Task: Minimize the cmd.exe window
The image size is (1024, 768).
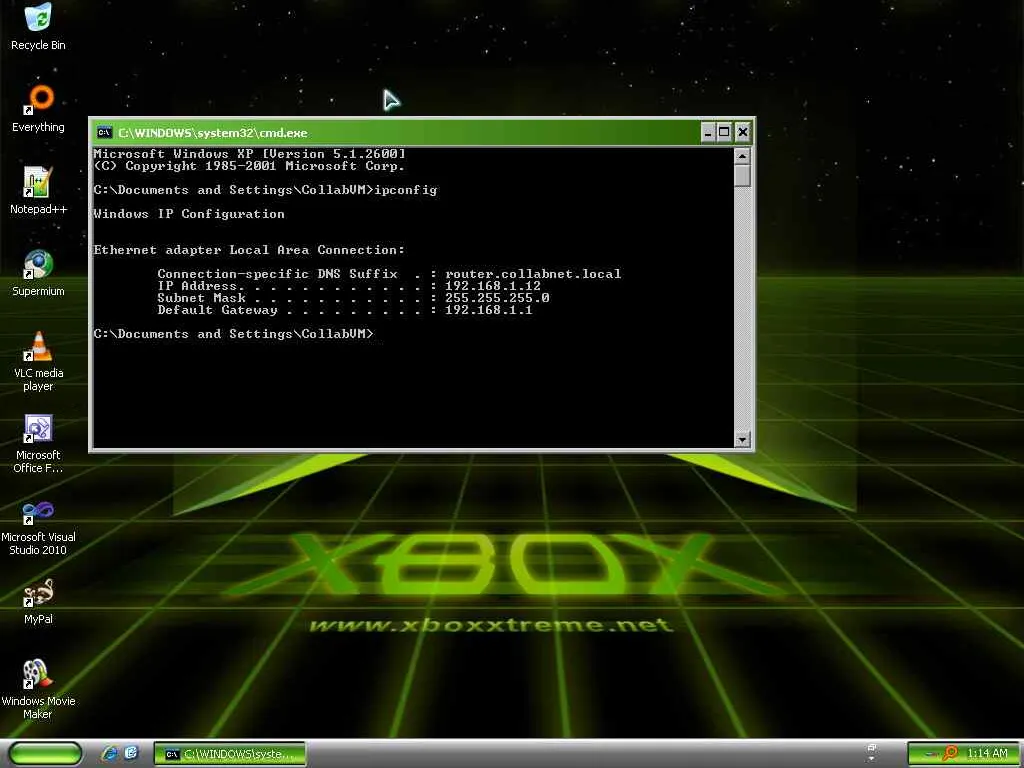Action: click(708, 133)
